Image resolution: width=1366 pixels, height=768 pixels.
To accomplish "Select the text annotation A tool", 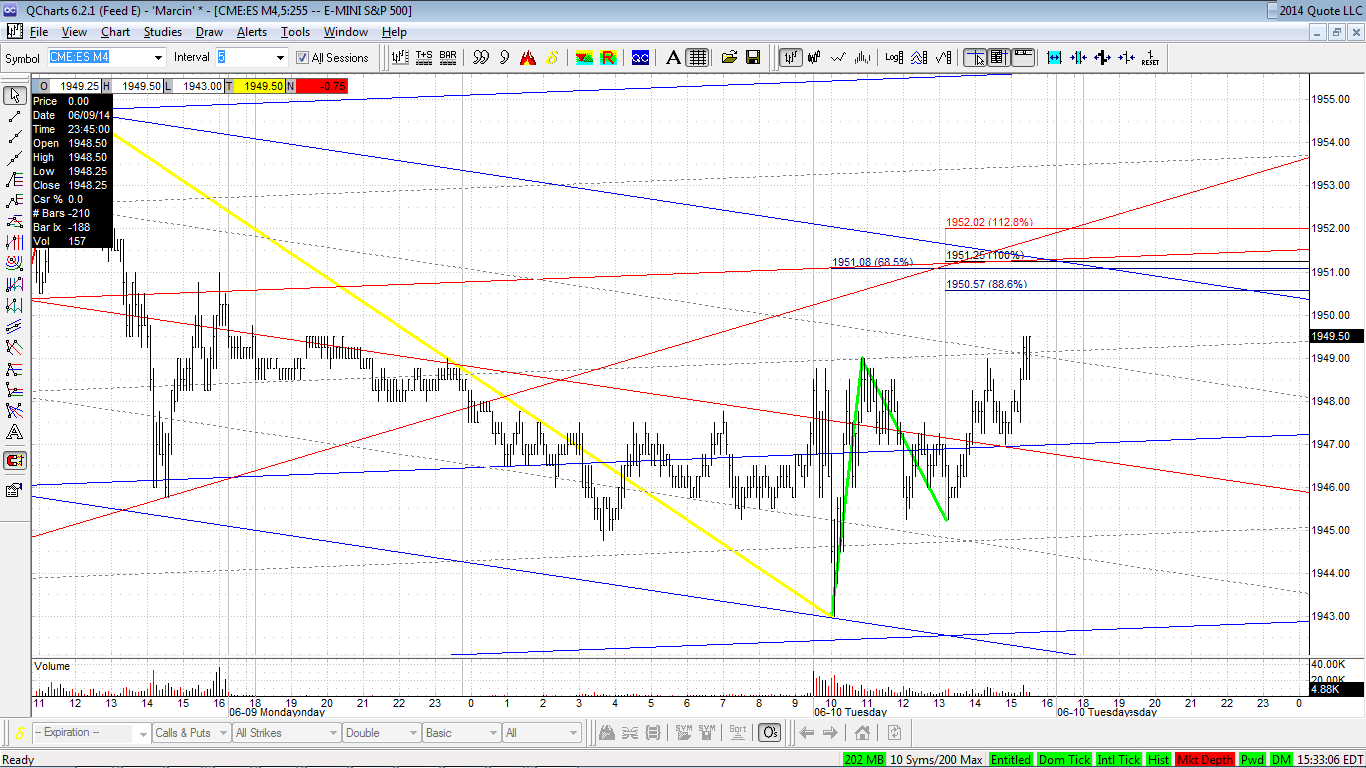I will point(674,57).
